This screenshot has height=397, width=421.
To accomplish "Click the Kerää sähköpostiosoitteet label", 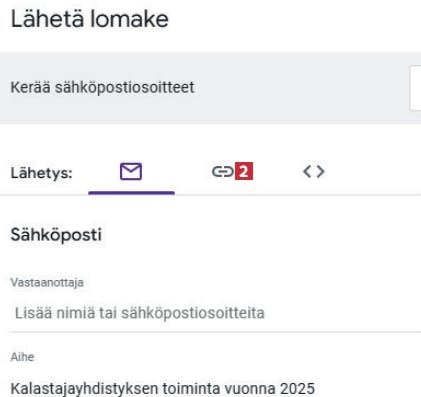I will point(102,88).
